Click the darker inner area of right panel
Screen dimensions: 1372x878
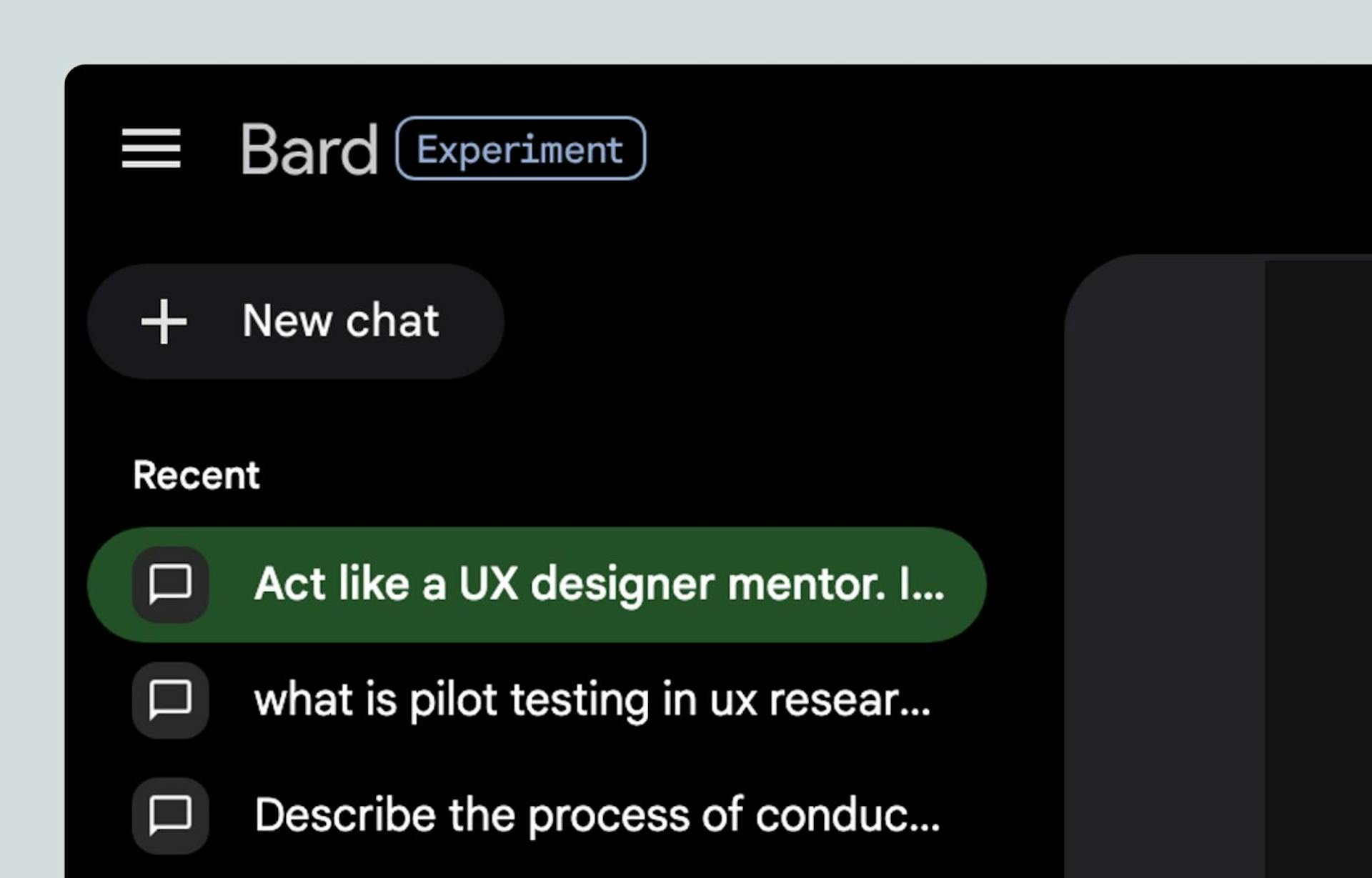click(x=1318, y=572)
